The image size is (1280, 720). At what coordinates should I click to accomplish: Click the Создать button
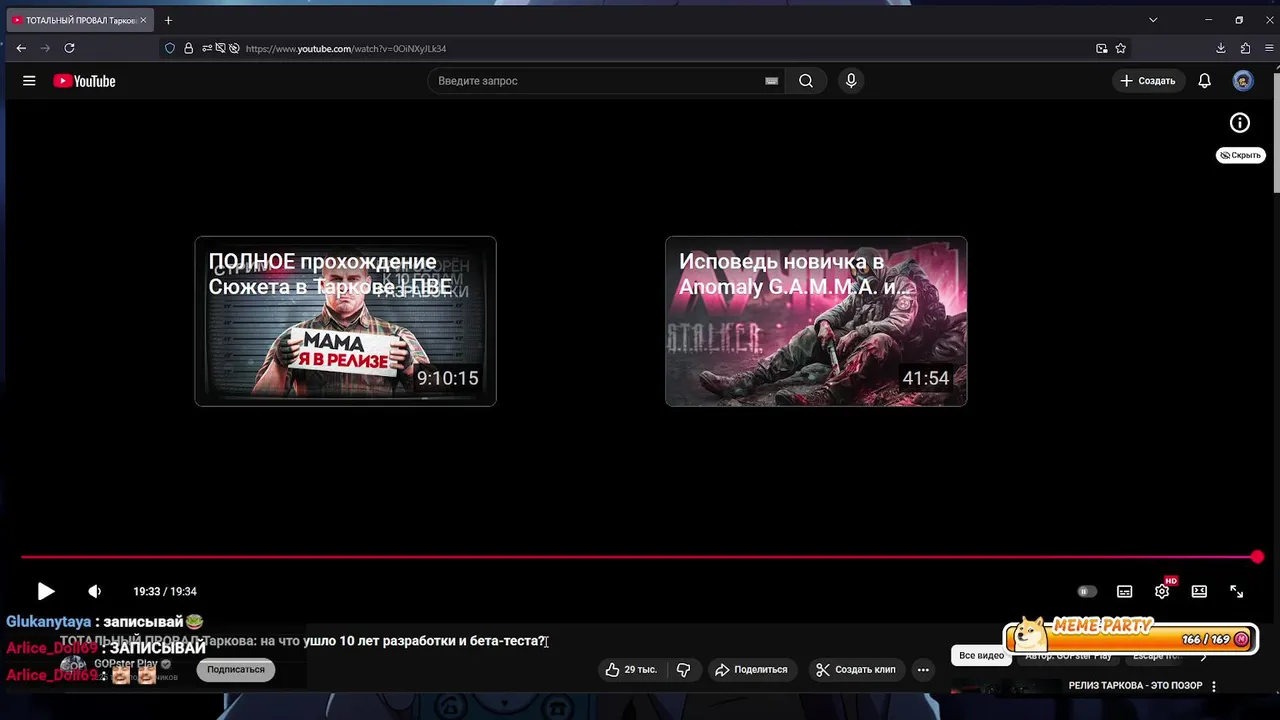1148,81
